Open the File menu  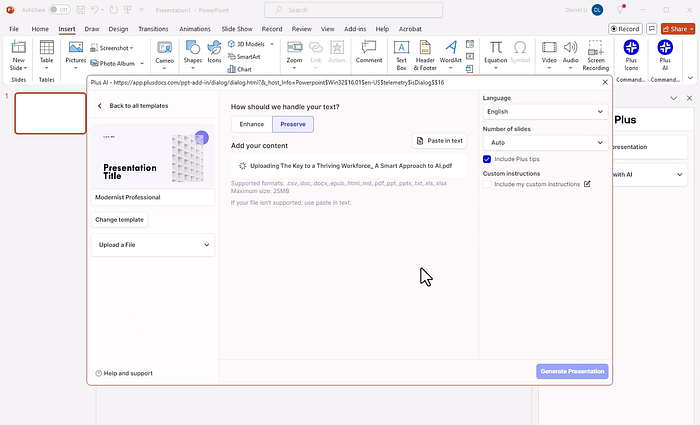(14, 29)
